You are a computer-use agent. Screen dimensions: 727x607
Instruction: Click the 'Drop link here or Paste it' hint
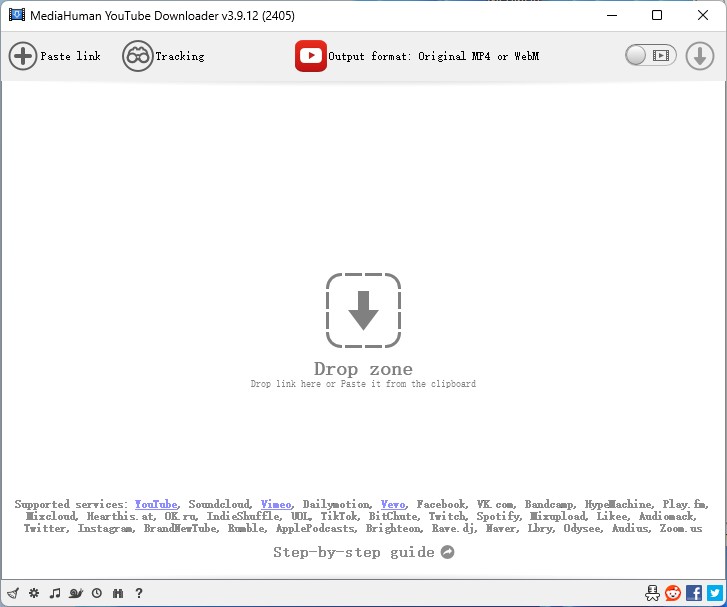[x=363, y=383]
